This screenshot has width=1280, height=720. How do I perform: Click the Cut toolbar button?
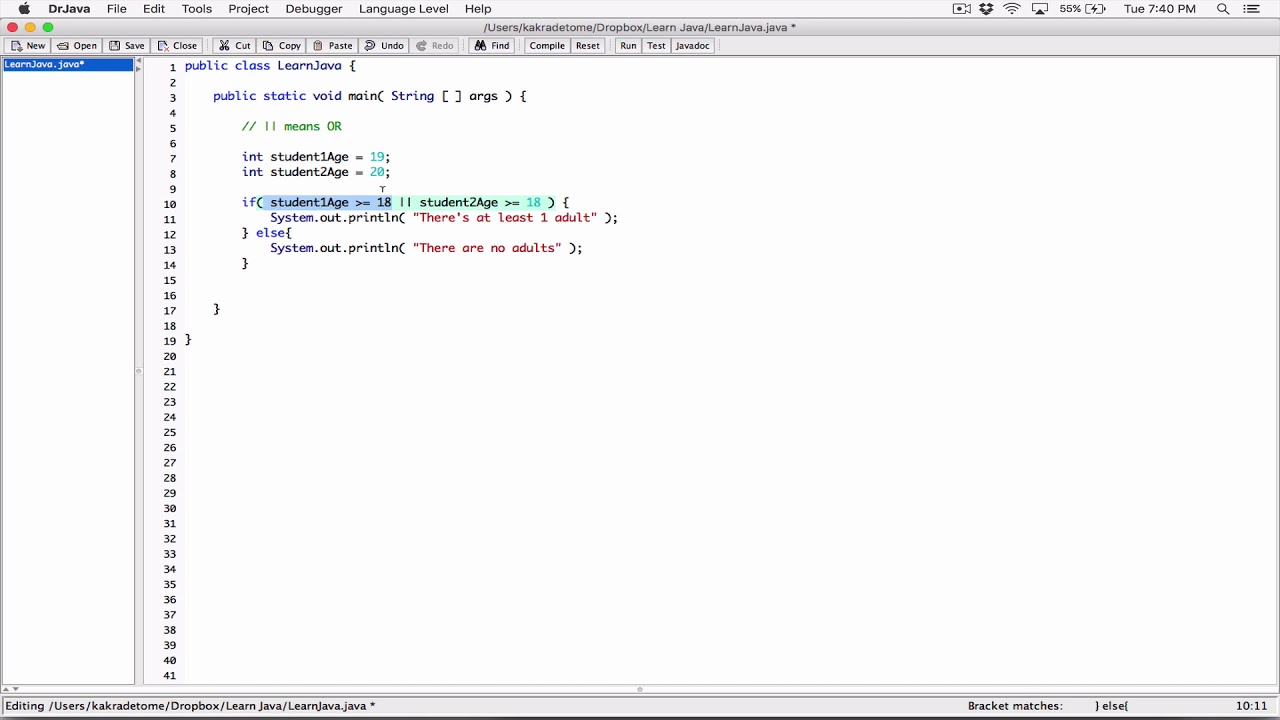point(235,46)
